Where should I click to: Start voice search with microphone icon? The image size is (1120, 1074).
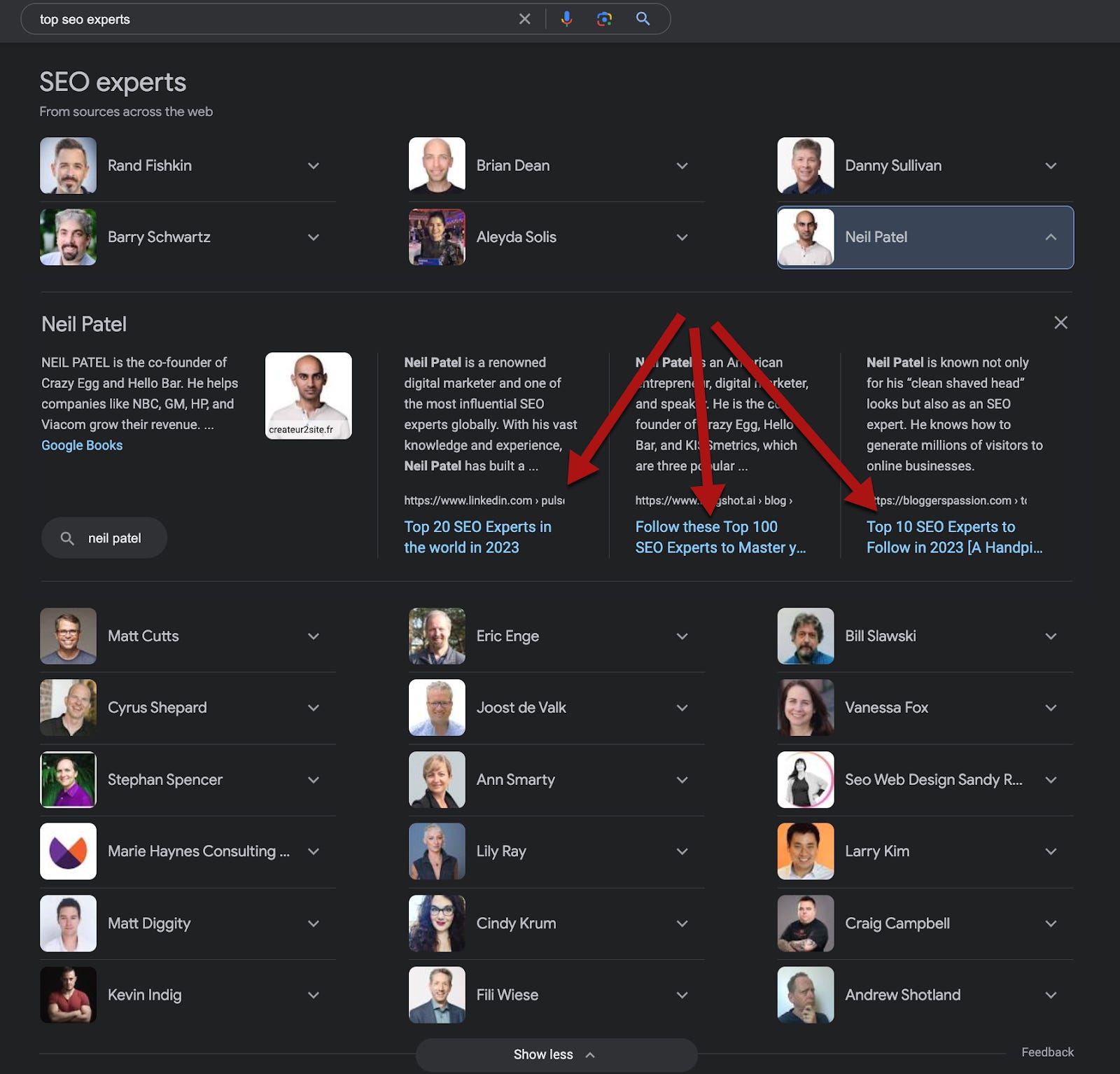[x=566, y=19]
